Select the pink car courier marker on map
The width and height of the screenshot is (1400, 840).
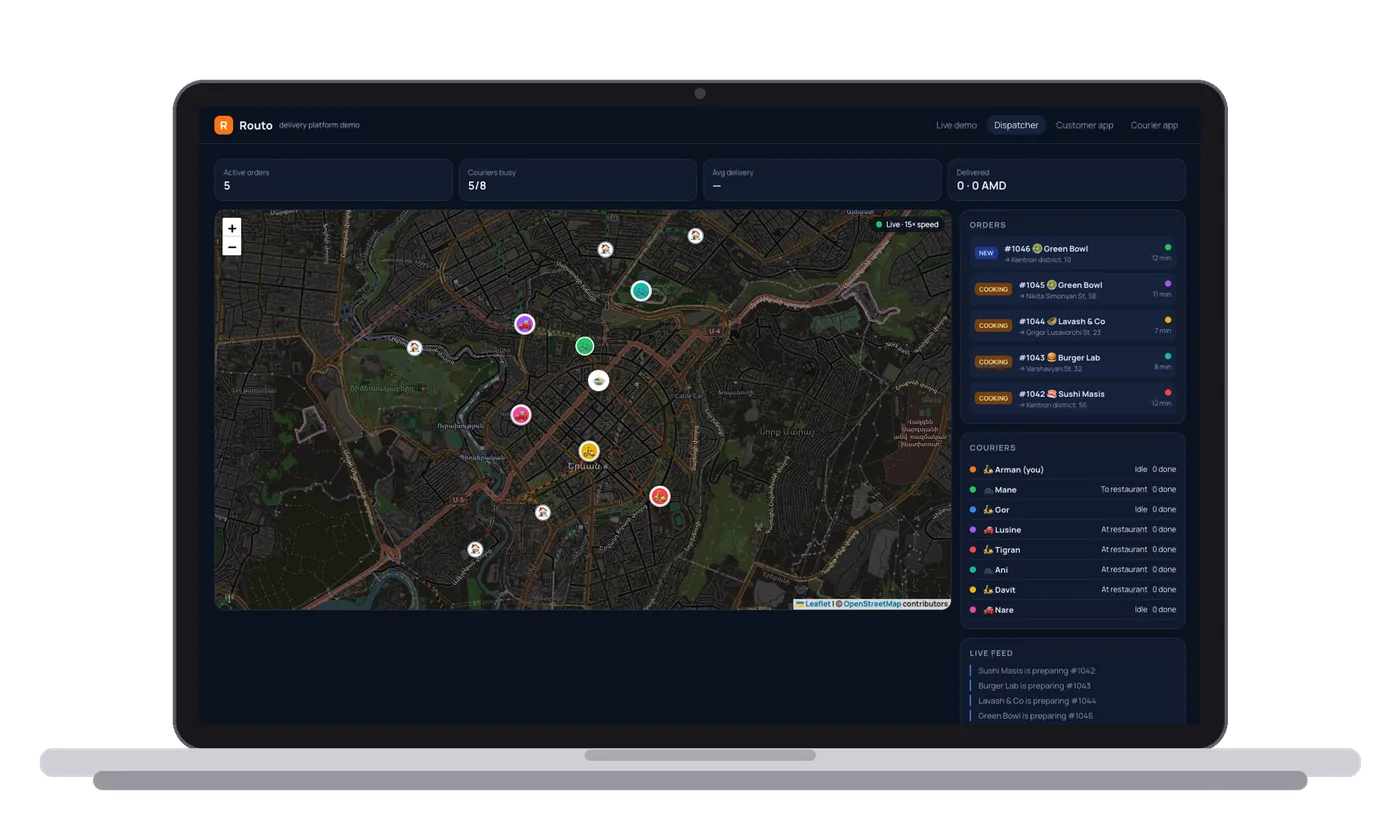521,414
